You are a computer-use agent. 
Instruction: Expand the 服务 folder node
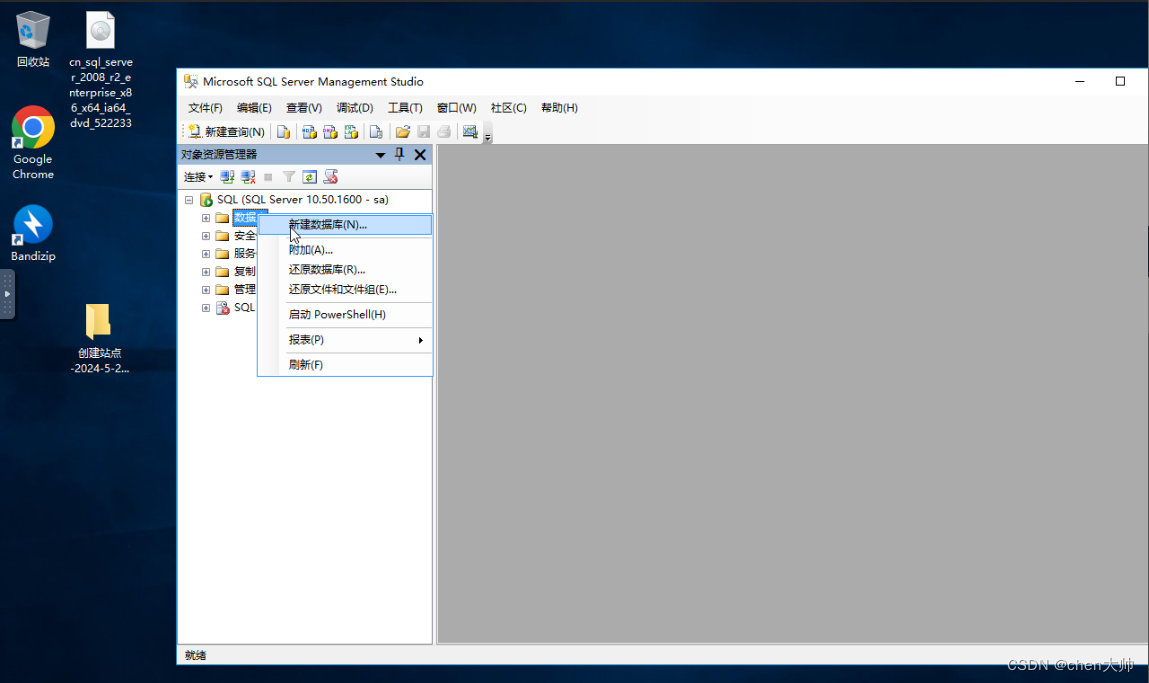[206, 254]
